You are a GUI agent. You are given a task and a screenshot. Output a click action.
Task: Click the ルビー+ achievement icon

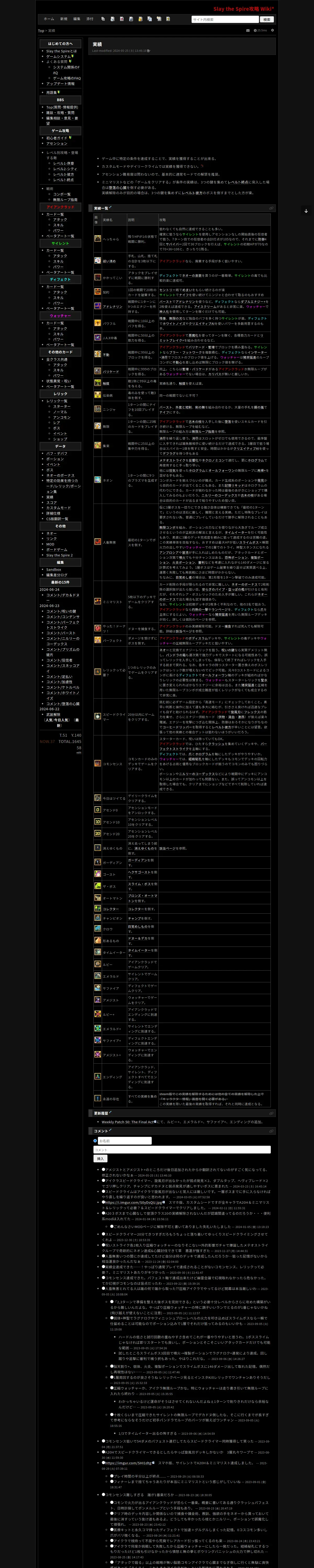(x=98, y=1014)
